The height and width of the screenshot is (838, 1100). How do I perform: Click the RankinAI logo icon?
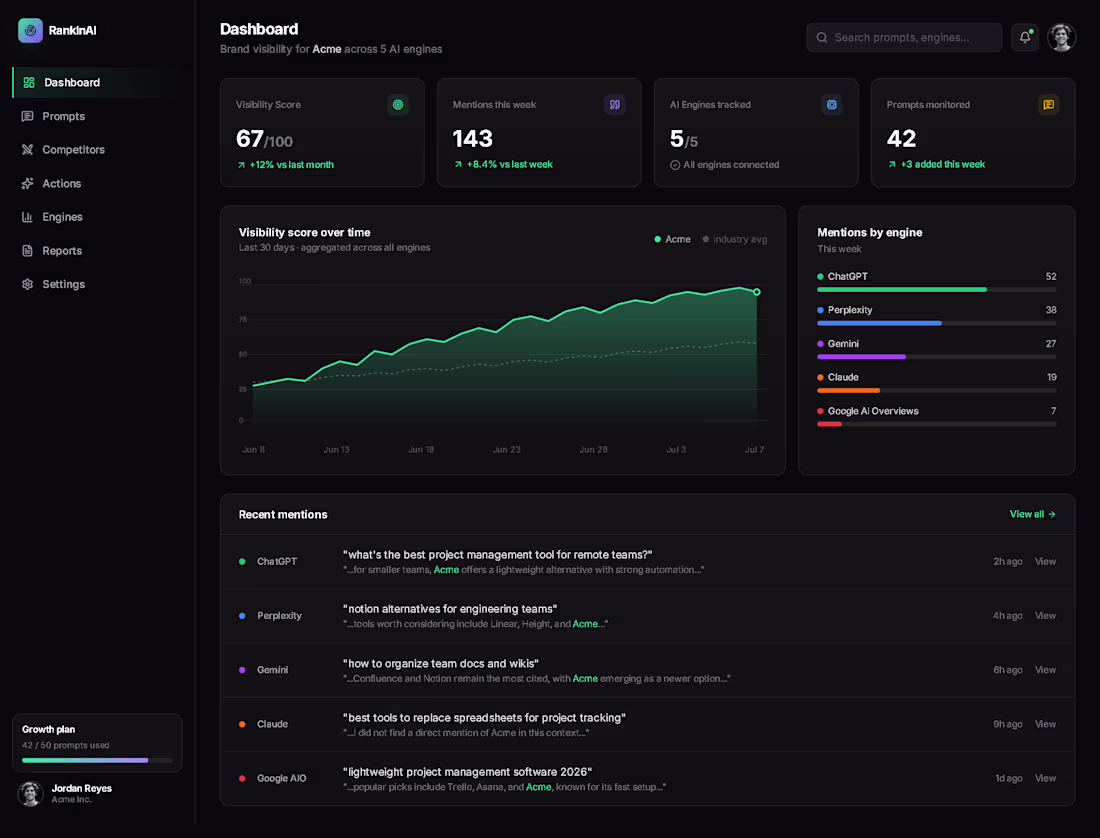(x=30, y=30)
